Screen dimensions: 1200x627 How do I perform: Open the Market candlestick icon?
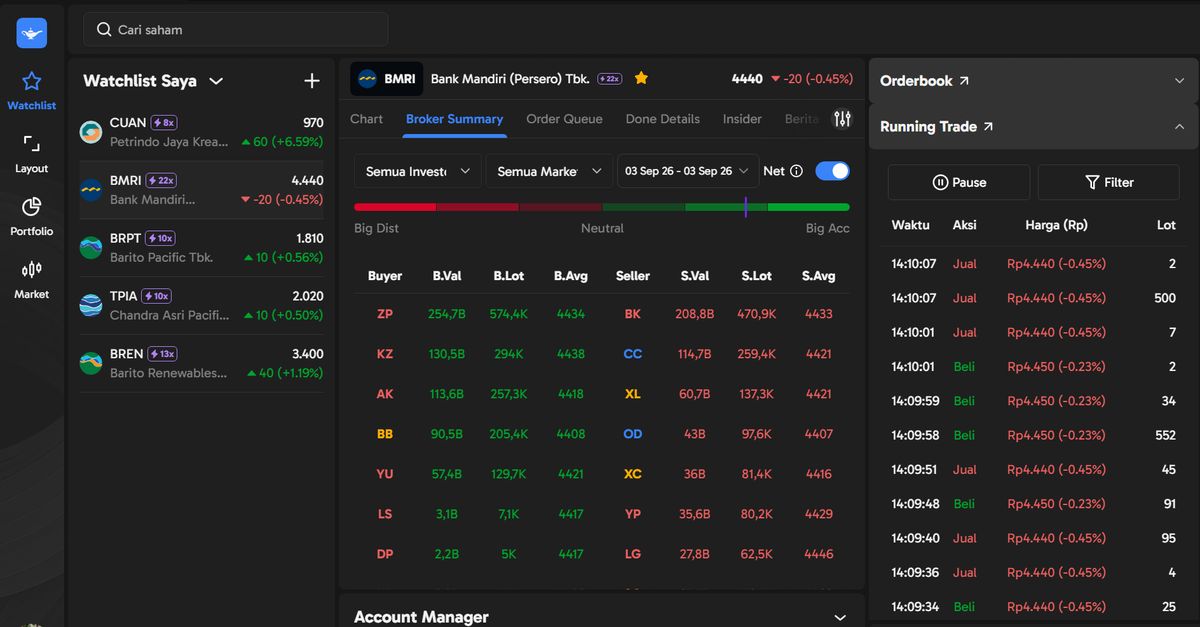pos(31,270)
